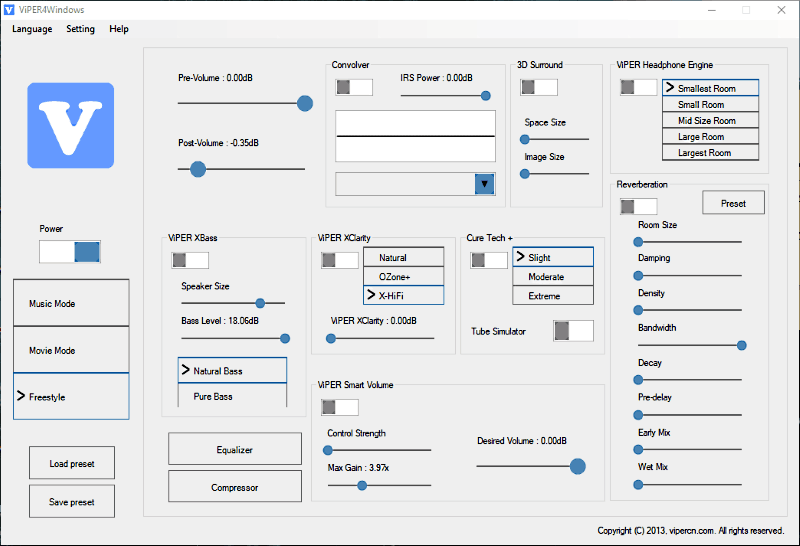The image size is (800, 546).
Task: Click the Bass Level slider handle
Action: [x=285, y=338]
